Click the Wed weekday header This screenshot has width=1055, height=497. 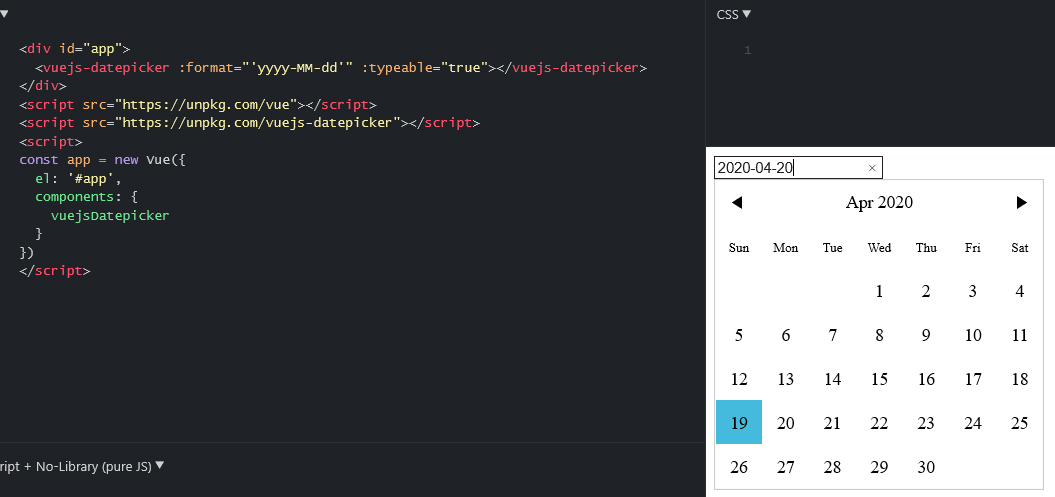pyautogui.click(x=879, y=247)
